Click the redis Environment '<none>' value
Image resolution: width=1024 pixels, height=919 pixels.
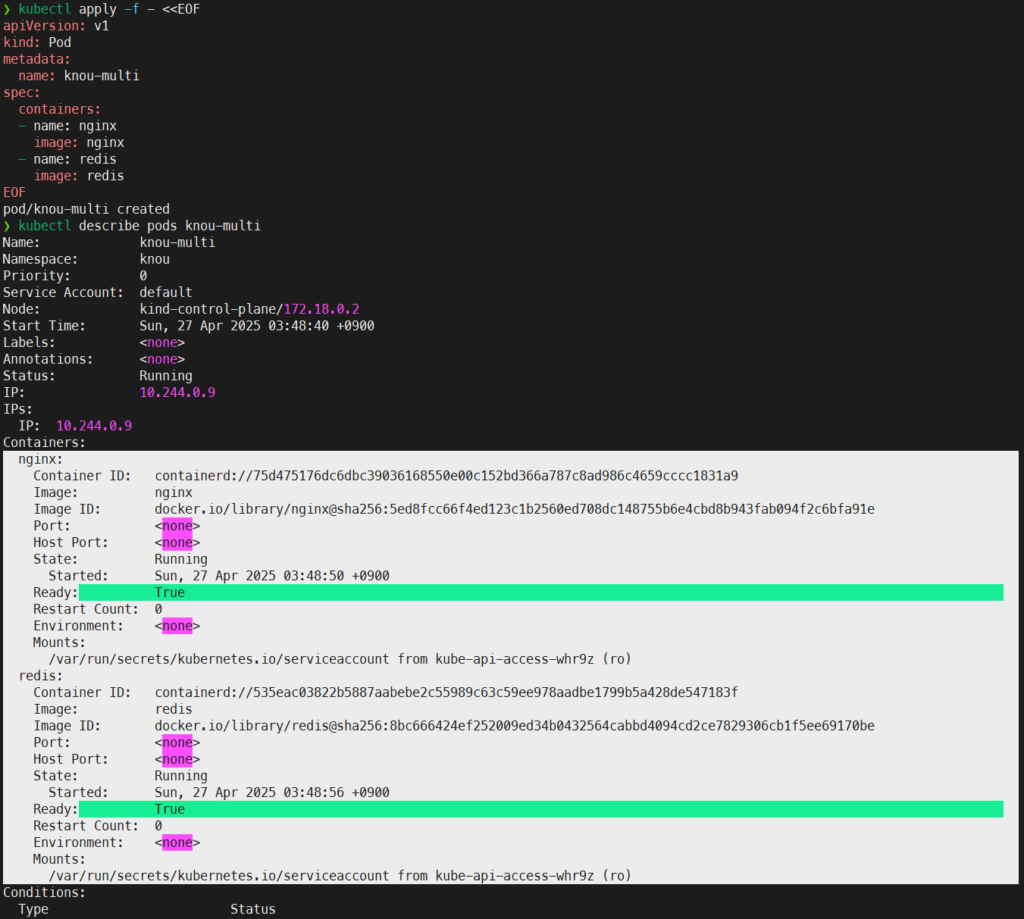[177, 843]
